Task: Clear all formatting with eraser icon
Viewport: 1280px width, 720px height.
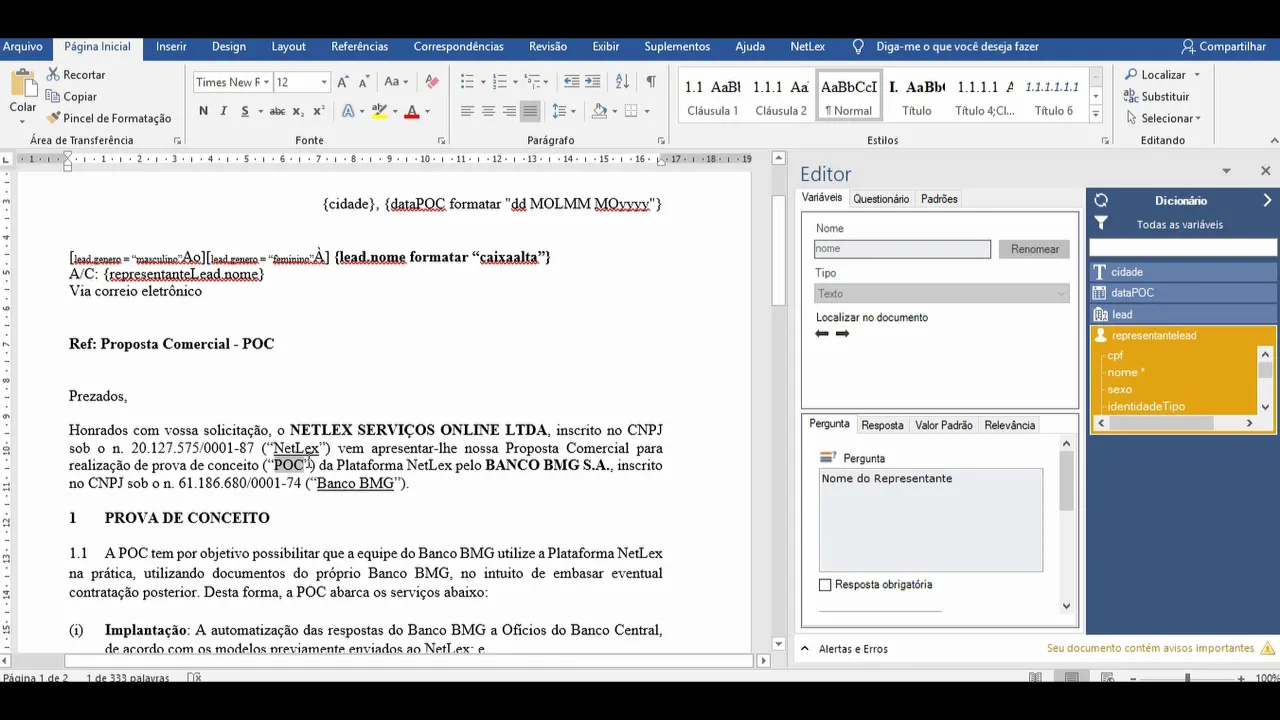Action: [x=432, y=82]
